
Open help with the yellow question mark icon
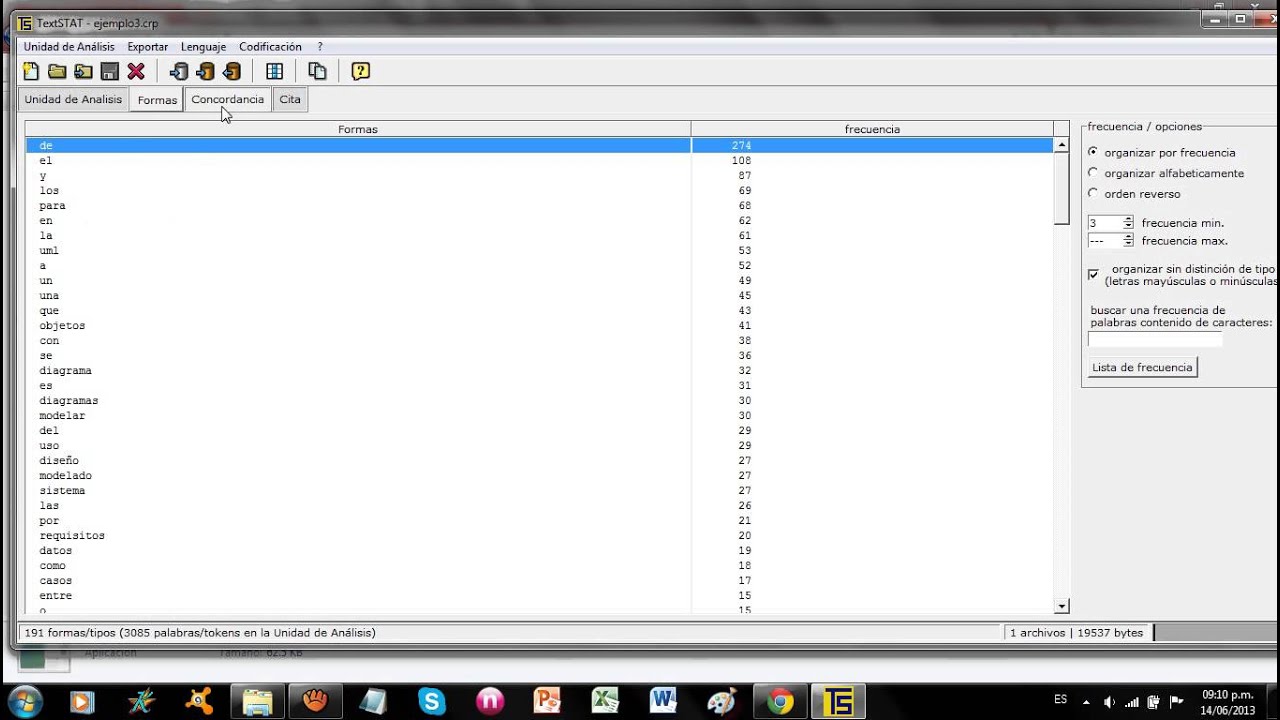tap(361, 71)
